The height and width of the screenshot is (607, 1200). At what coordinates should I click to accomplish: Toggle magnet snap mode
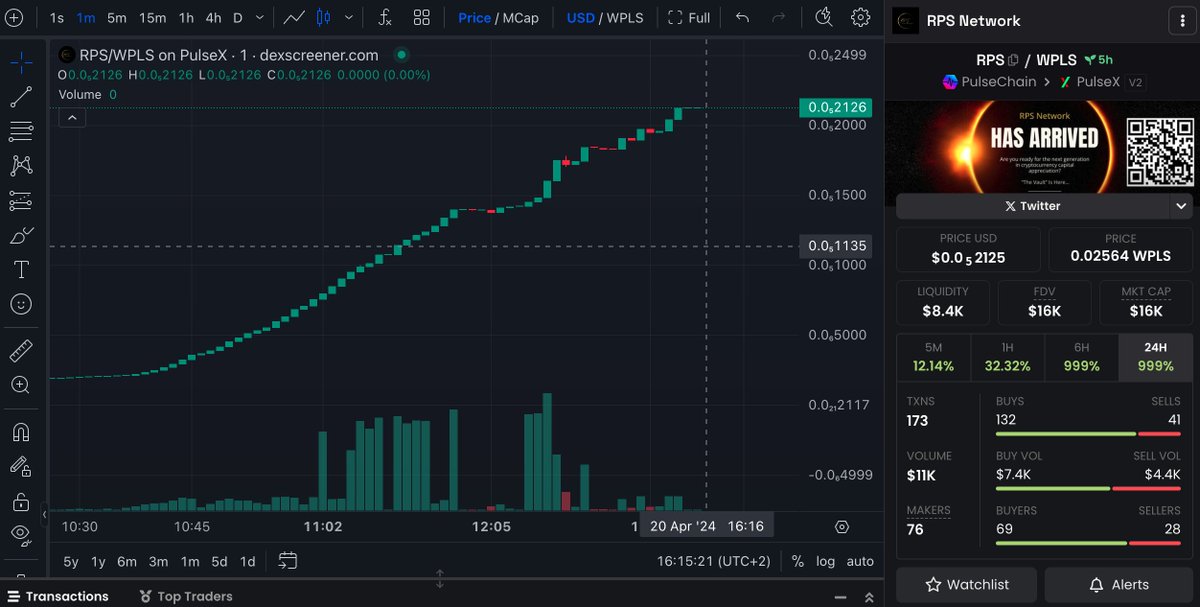[21, 432]
